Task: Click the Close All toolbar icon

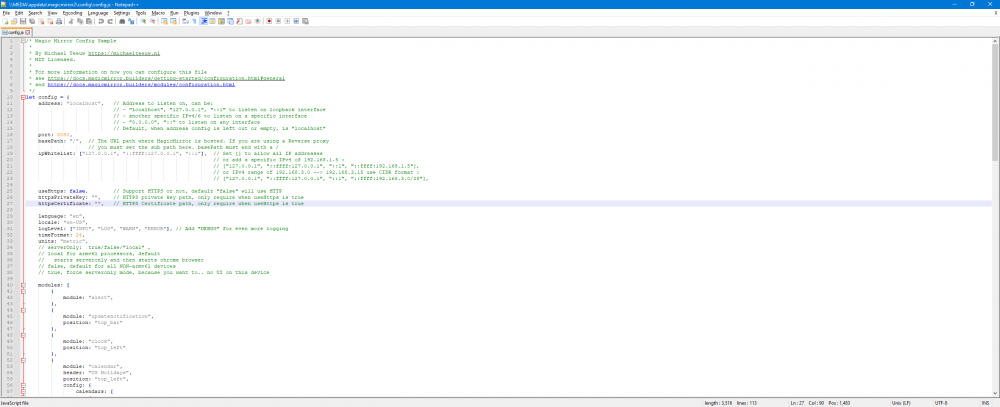Action: [50, 21]
